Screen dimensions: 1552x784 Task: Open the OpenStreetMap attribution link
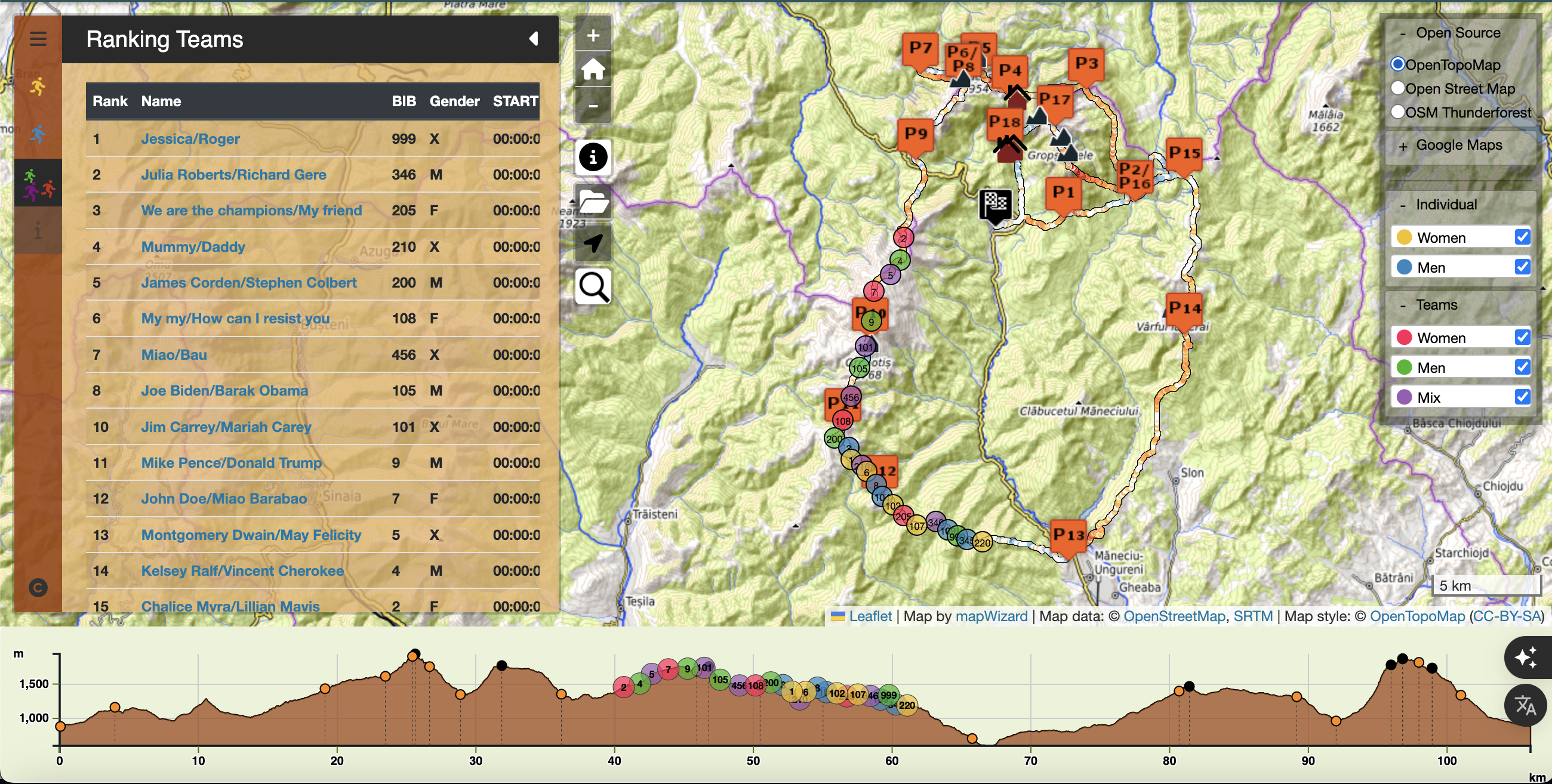tap(1174, 616)
